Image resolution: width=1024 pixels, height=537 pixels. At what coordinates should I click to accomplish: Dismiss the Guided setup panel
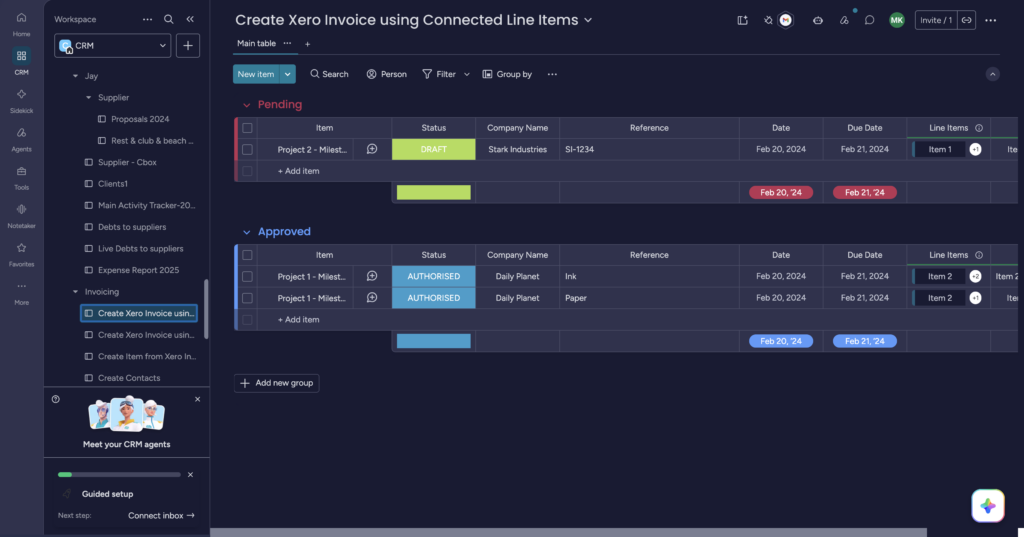[x=191, y=475]
